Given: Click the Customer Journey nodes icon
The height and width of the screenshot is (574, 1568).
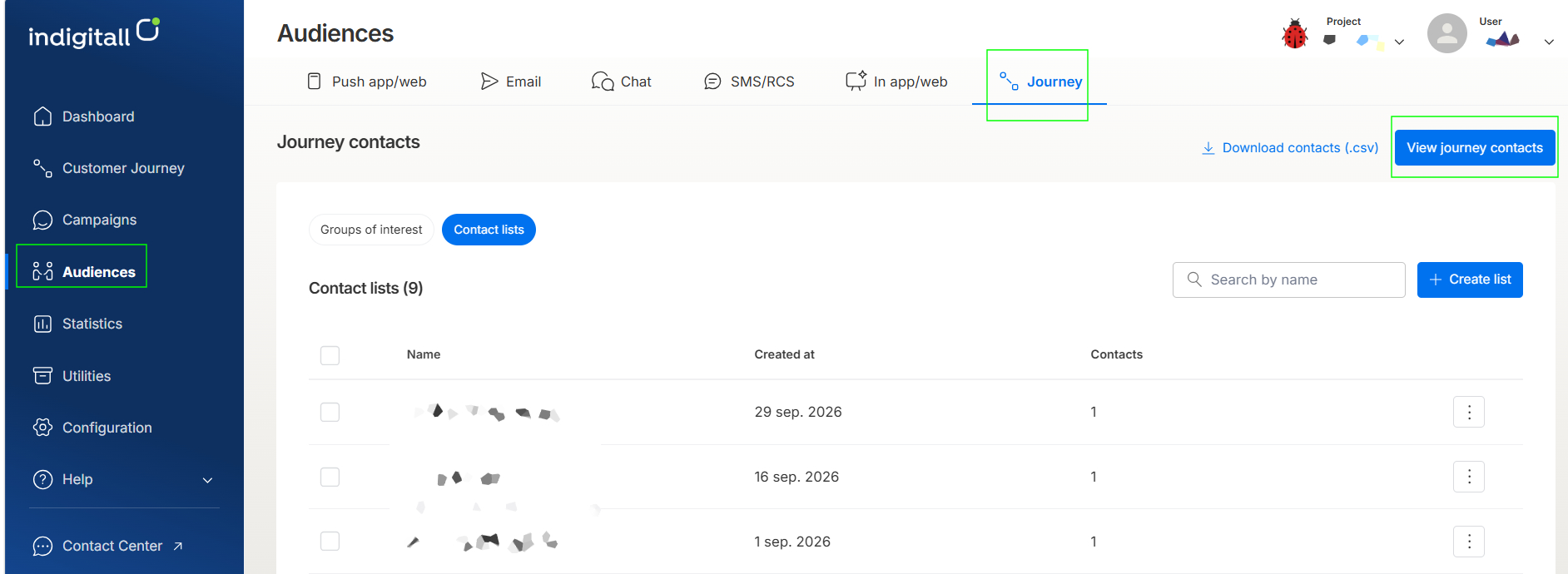Looking at the screenshot, I should point(42,168).
